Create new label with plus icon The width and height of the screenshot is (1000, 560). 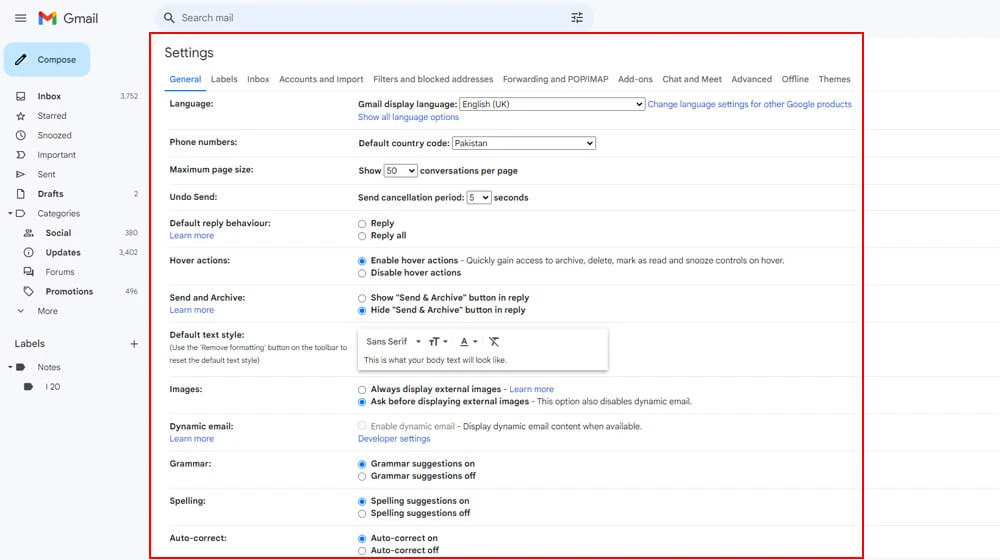[134, 344]
